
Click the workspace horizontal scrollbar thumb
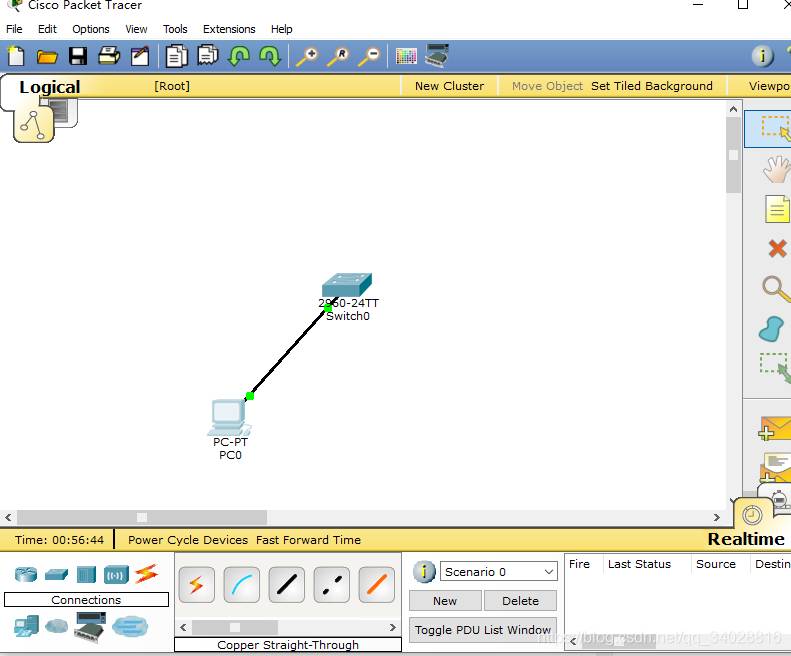point(142,517)
